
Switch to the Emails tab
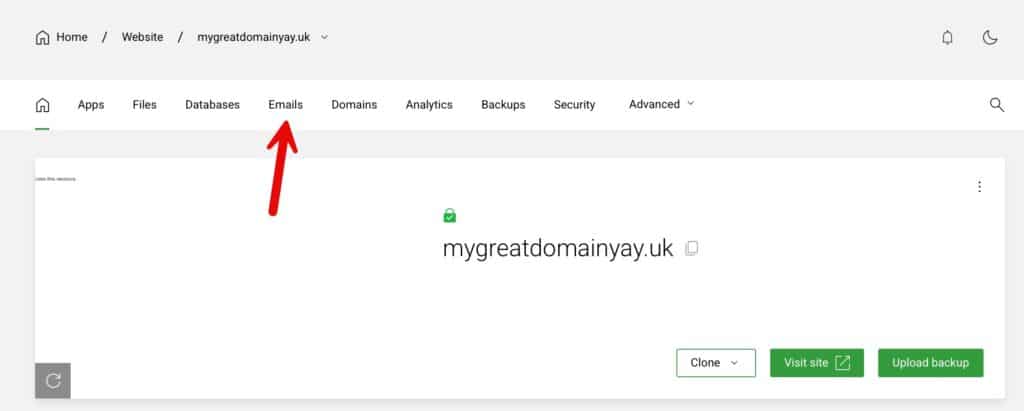click(285, 105)
